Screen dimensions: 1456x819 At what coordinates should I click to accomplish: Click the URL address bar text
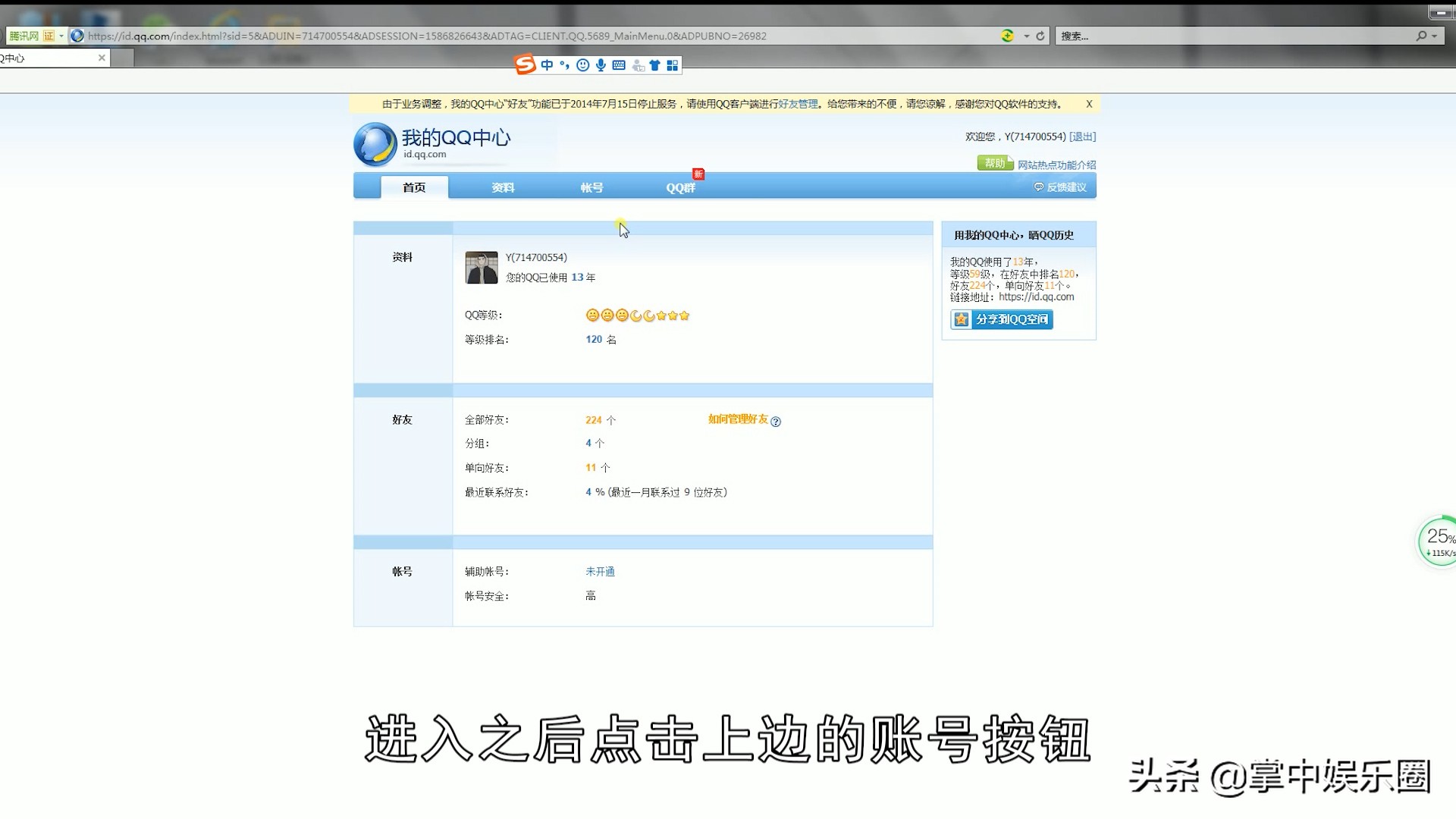click(x=427, y=36)
